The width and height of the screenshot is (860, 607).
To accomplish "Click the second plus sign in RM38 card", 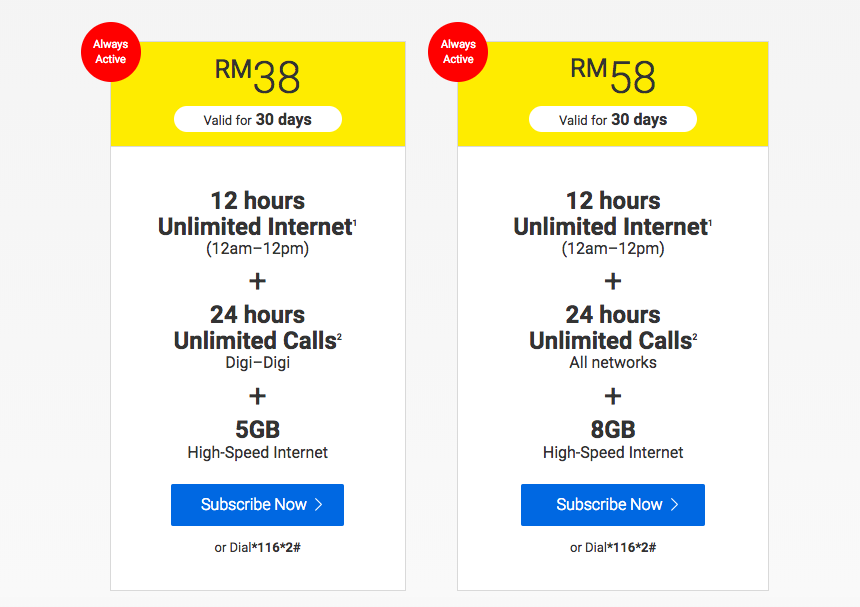I will pyautogui.click(x=257, y=396).
